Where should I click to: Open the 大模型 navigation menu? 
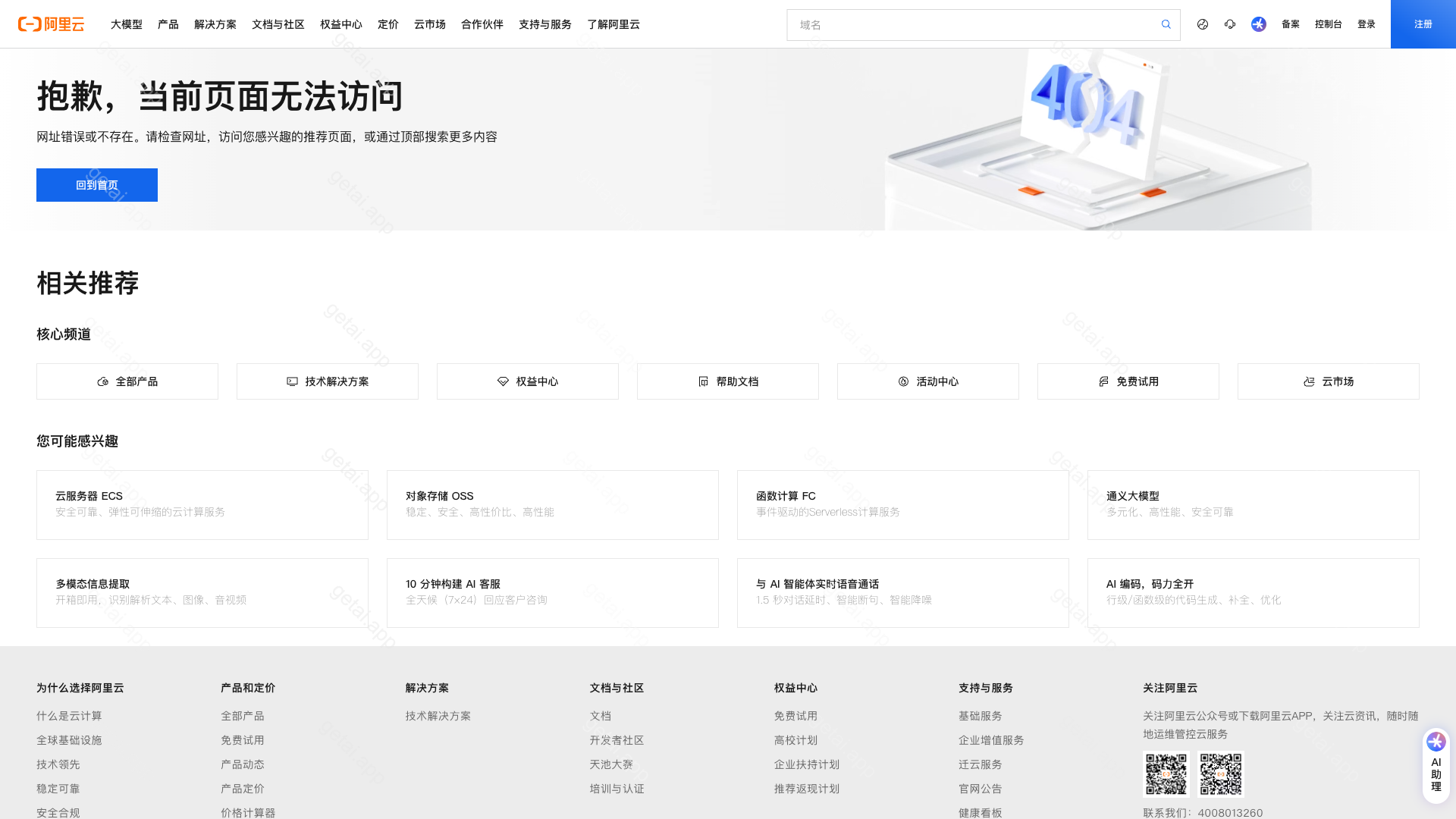tap(127, 24)
